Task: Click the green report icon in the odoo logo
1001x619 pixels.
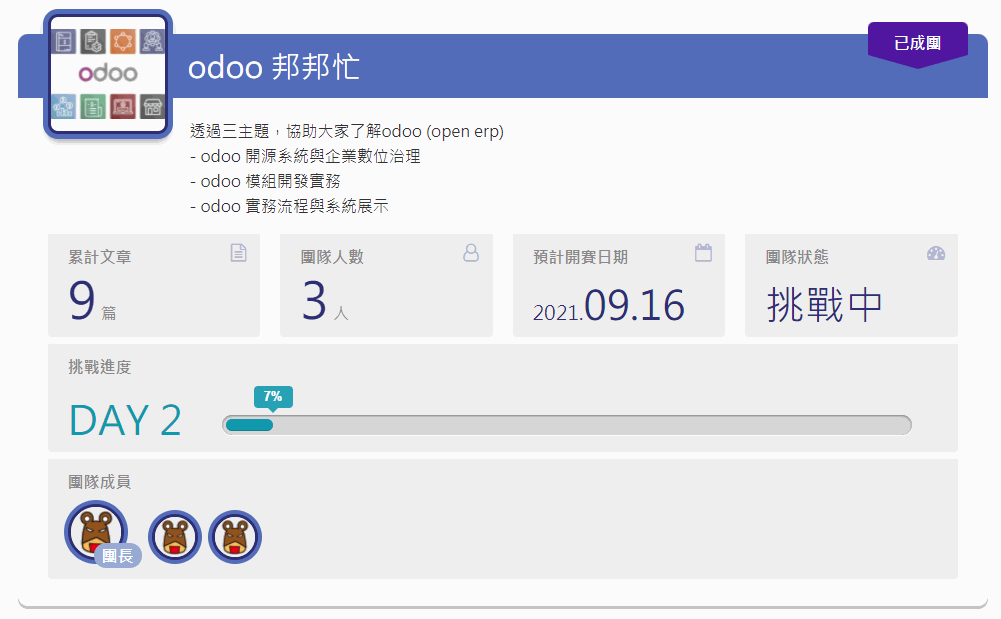Action: point(95,106)
